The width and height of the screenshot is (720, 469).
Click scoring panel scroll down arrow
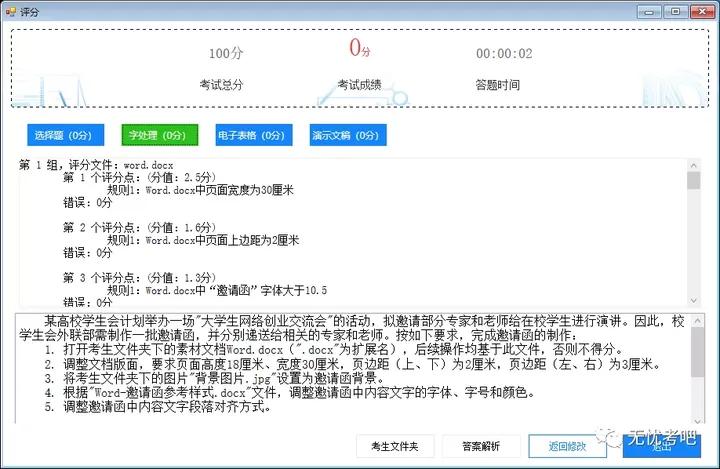pos(693,300)
